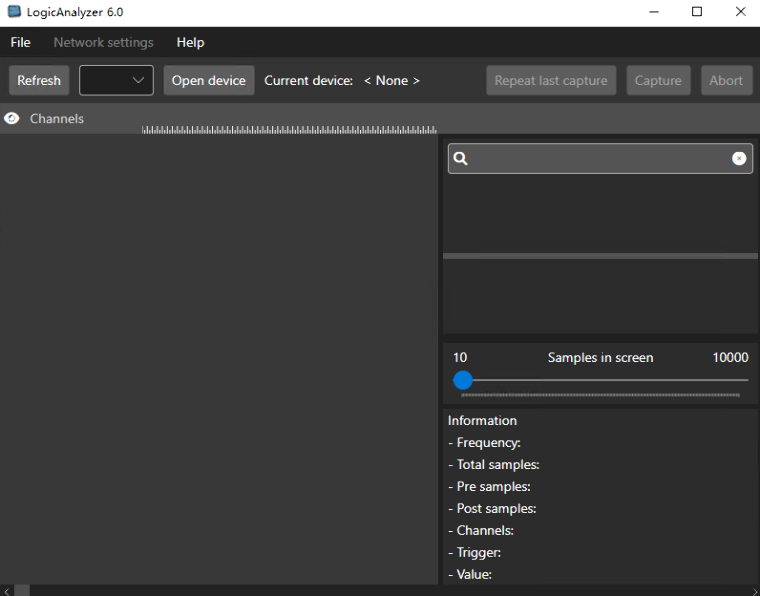Click the '10000' slider maximum label

coord(730,358)
